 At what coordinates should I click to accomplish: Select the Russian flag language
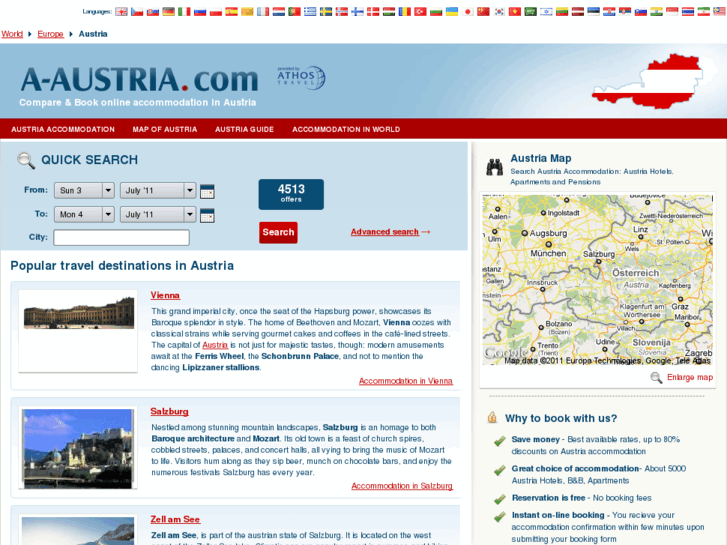[x=200, y=12]
